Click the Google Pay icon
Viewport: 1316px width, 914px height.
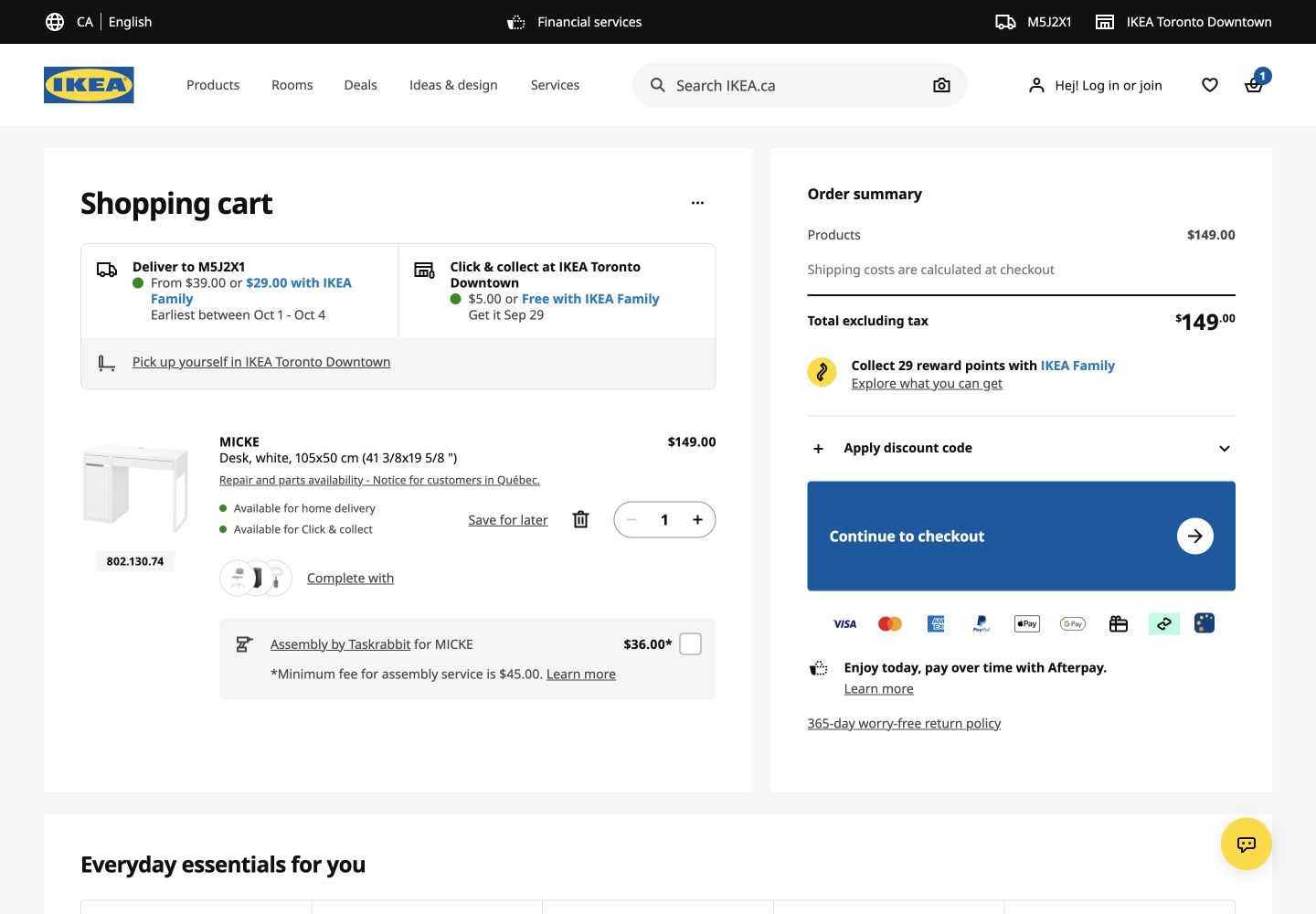pos(1073,624)
